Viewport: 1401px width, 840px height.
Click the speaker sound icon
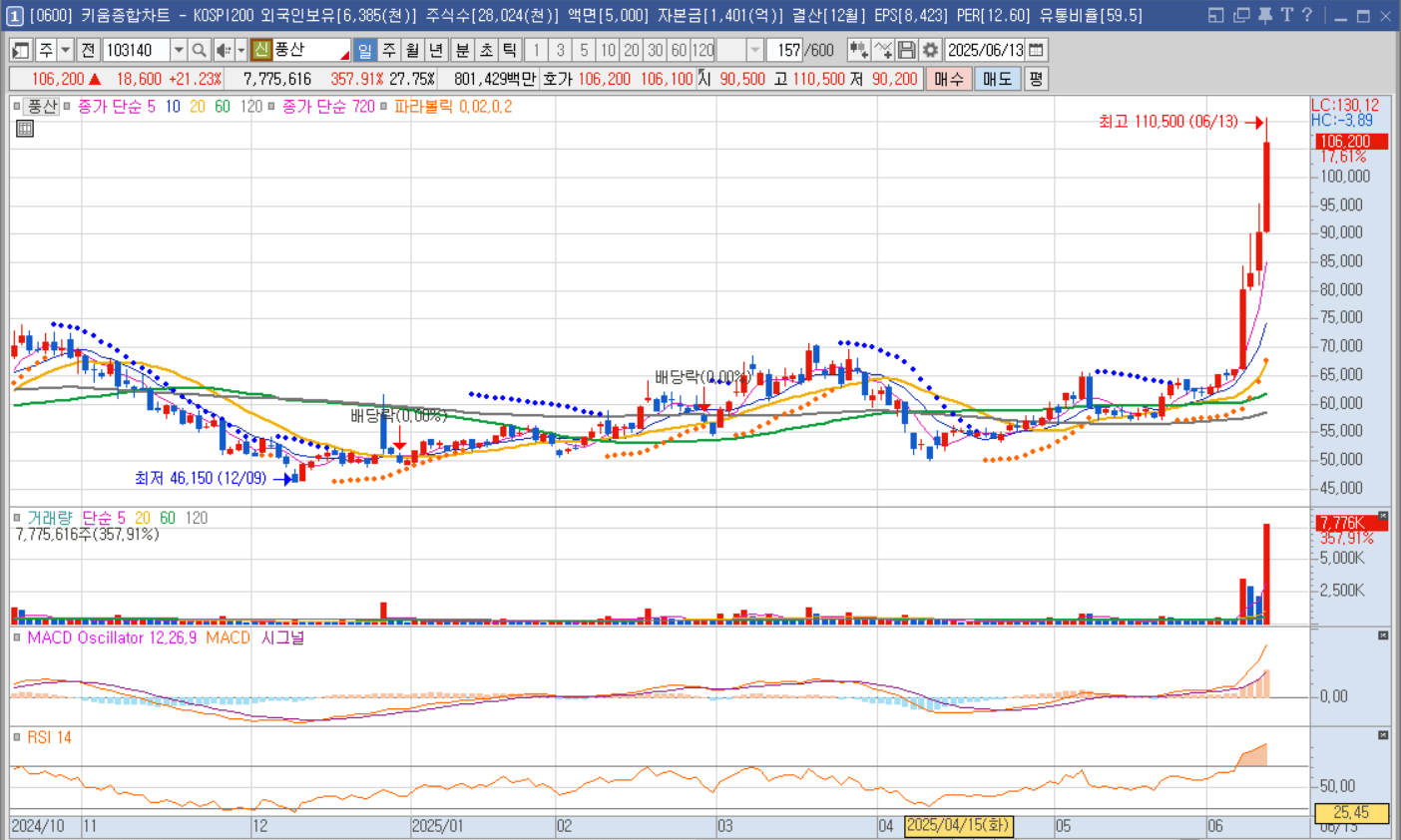click(224, 50)
